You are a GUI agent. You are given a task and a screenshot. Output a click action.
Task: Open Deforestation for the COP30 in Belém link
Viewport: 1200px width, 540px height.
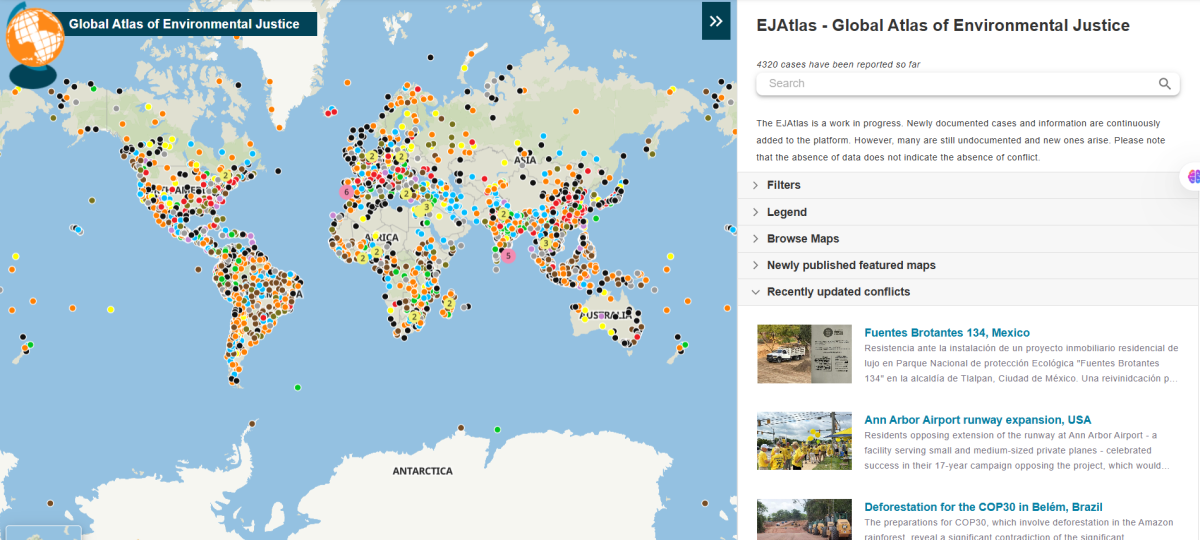982,507
